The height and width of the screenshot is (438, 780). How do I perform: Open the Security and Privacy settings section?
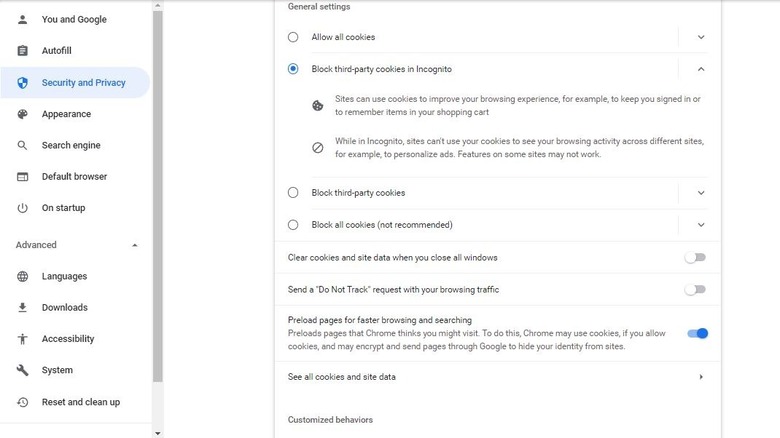83,83
